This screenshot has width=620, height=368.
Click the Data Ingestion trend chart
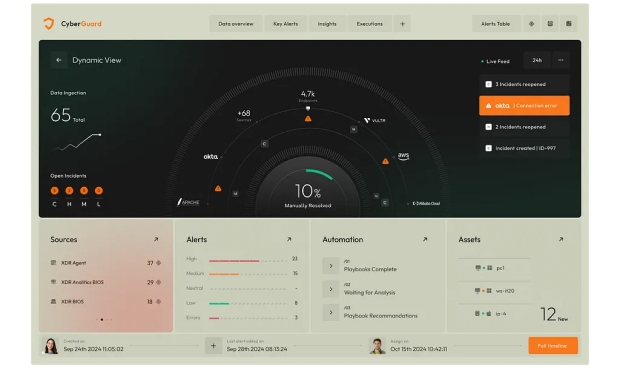click(76, 142)
